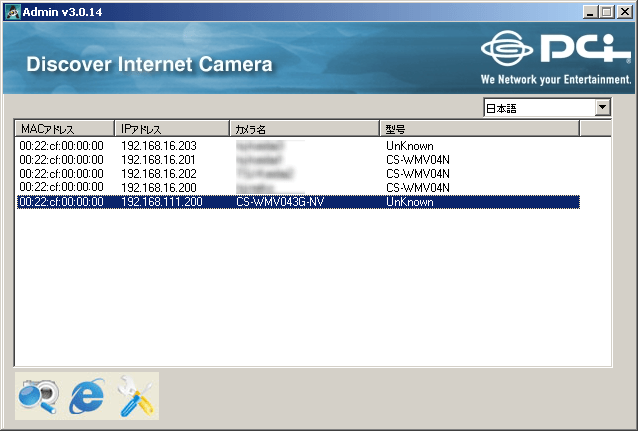This screenshot has height=431, width=638.
Task: Click the Admin app icon in title bar
Action: [12, 10]
